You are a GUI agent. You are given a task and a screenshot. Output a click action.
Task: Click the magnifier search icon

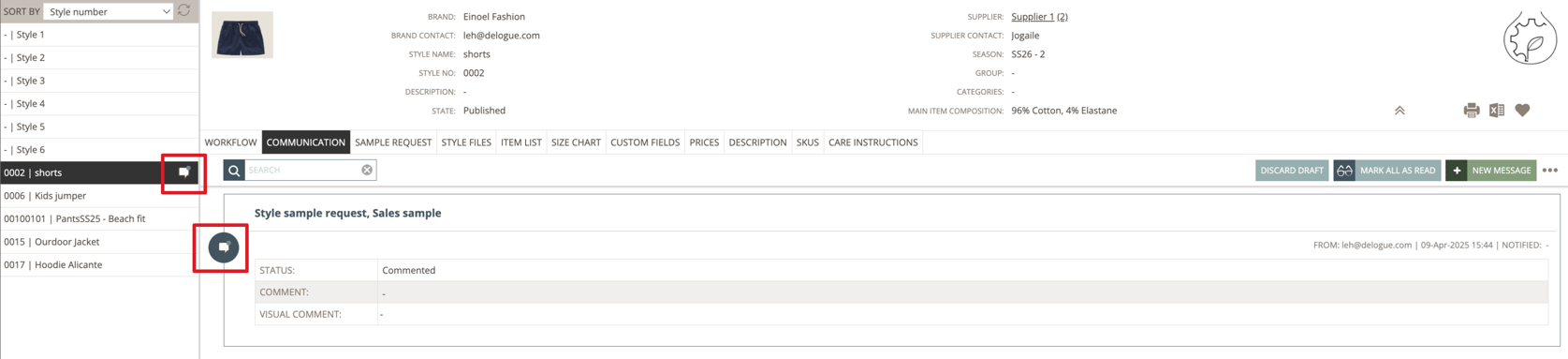click(234, 170)
